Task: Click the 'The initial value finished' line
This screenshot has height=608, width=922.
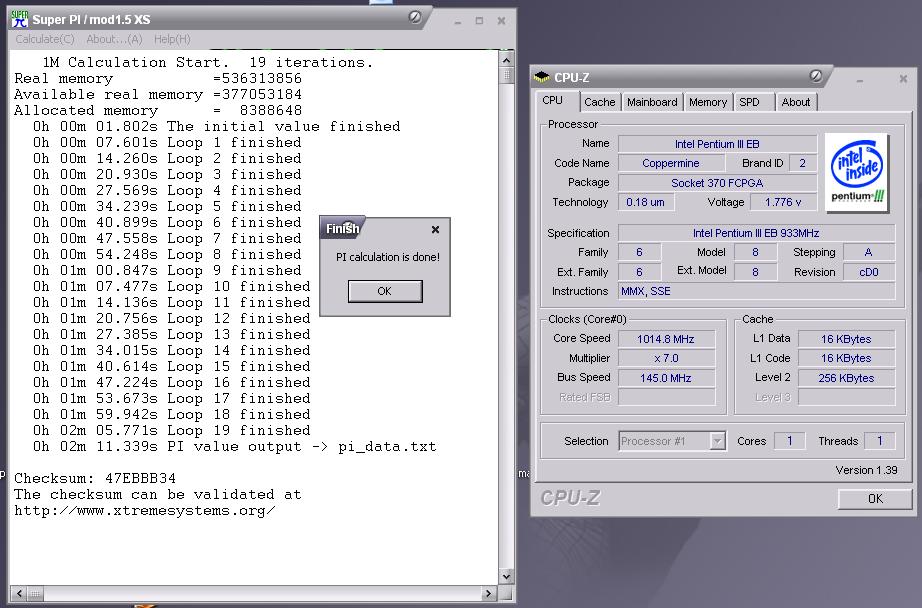Action: point(216,126)
